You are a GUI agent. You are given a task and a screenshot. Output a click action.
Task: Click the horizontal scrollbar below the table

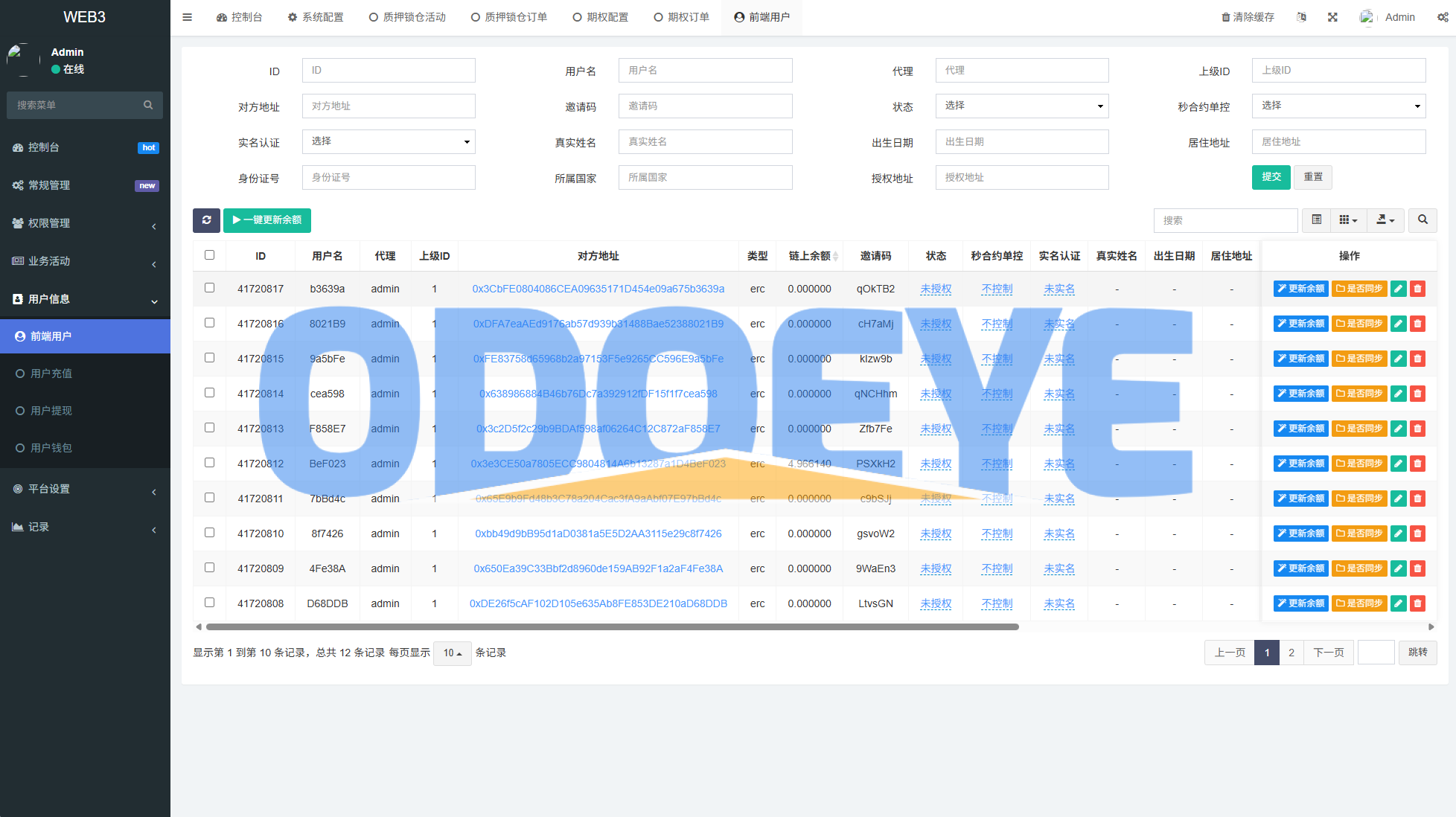coord(612,627)
